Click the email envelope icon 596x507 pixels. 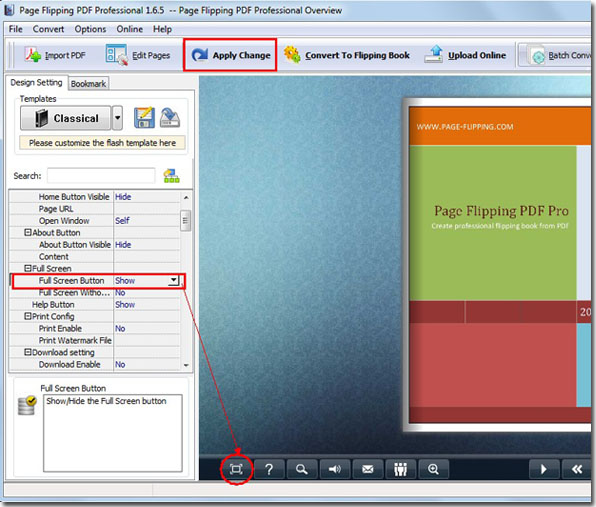pyautogui.click(x=368, y=469)
